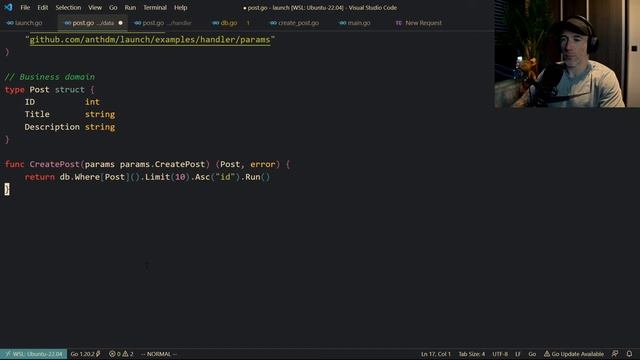Click the CreatePost function name
640x360 pixels.
(x=54, y=164)
